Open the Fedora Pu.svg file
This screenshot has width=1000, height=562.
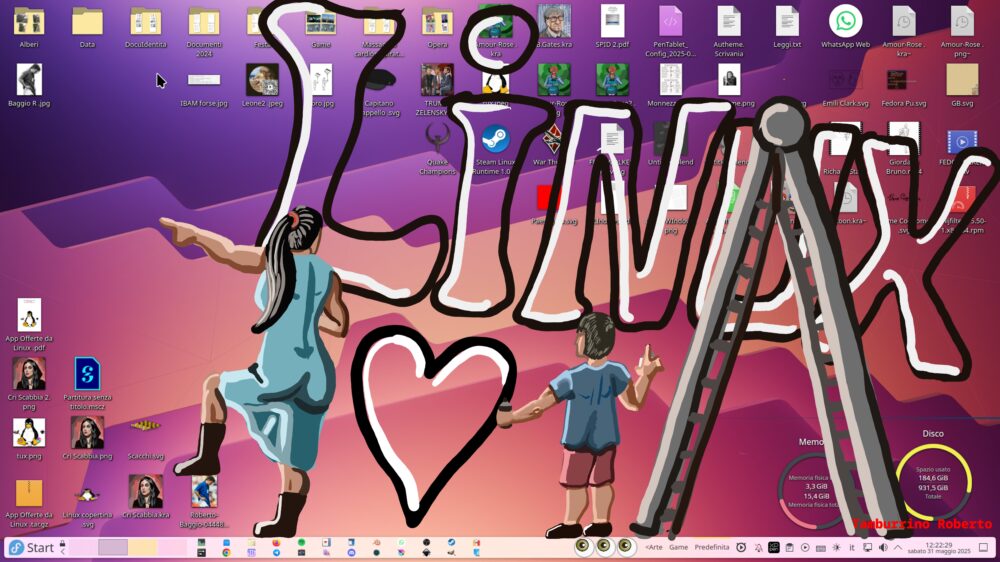pos(904,88)
